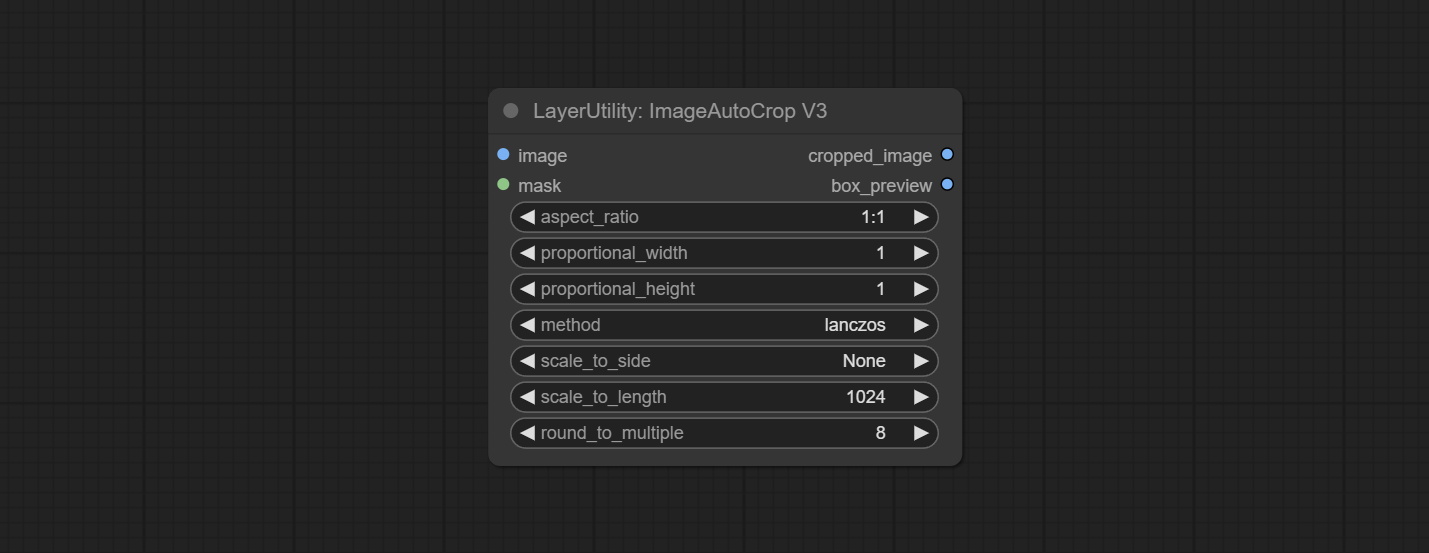Screen dimensions: 1429x553
Task: Open the aspect_ratio 1:1 dropdown
Action: pos(724,217)
